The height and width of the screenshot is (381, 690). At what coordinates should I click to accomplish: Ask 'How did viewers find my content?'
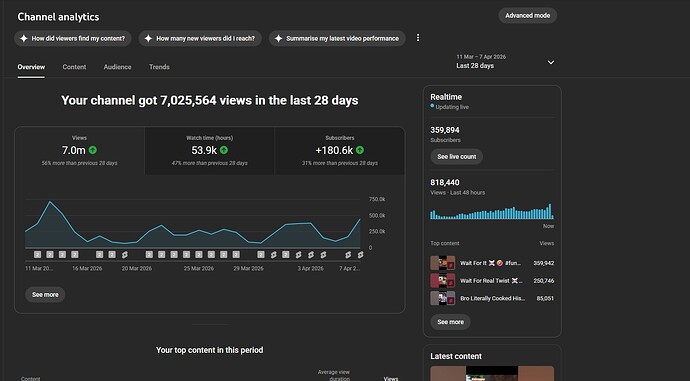tap(73, 38)
